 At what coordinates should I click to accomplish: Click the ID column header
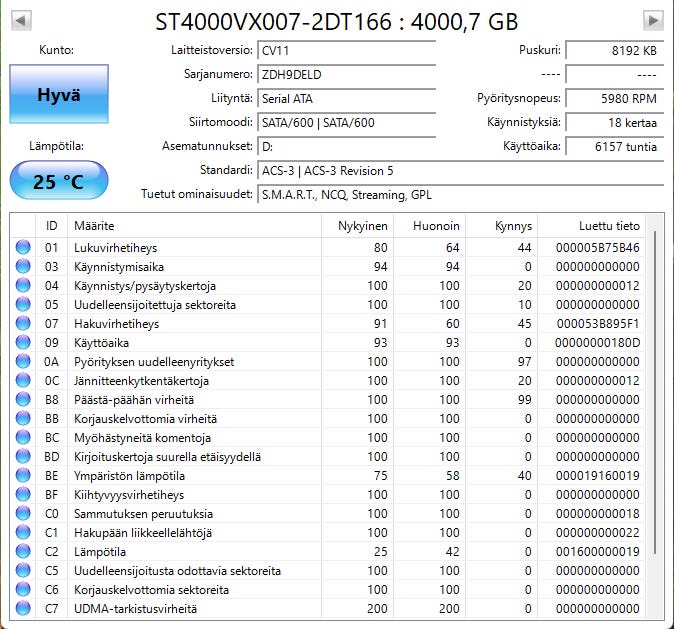pos(51,226)
